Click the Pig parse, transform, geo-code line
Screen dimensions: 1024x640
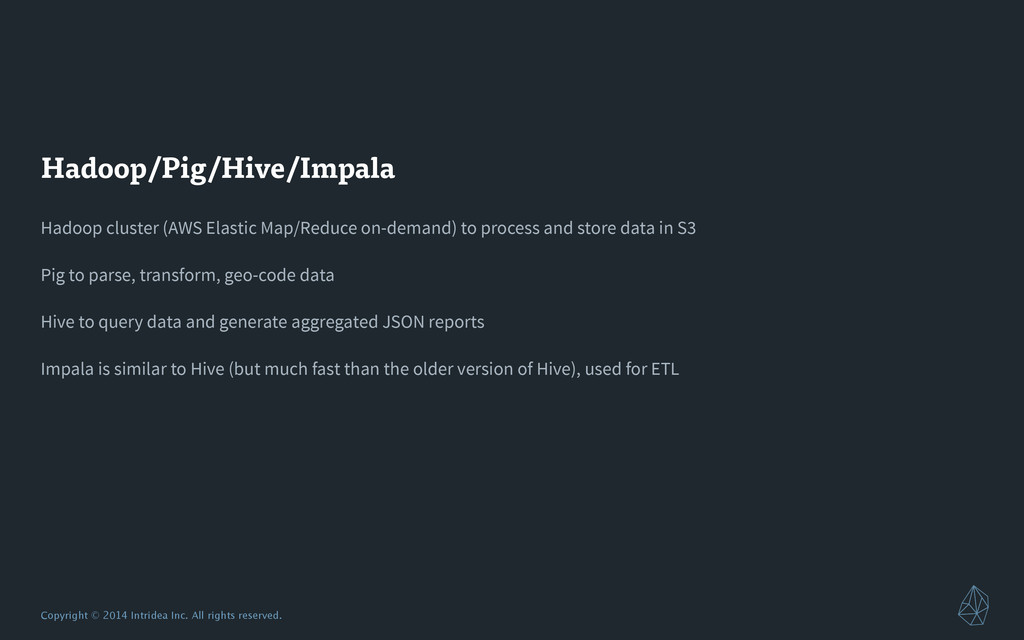[187, 275]
